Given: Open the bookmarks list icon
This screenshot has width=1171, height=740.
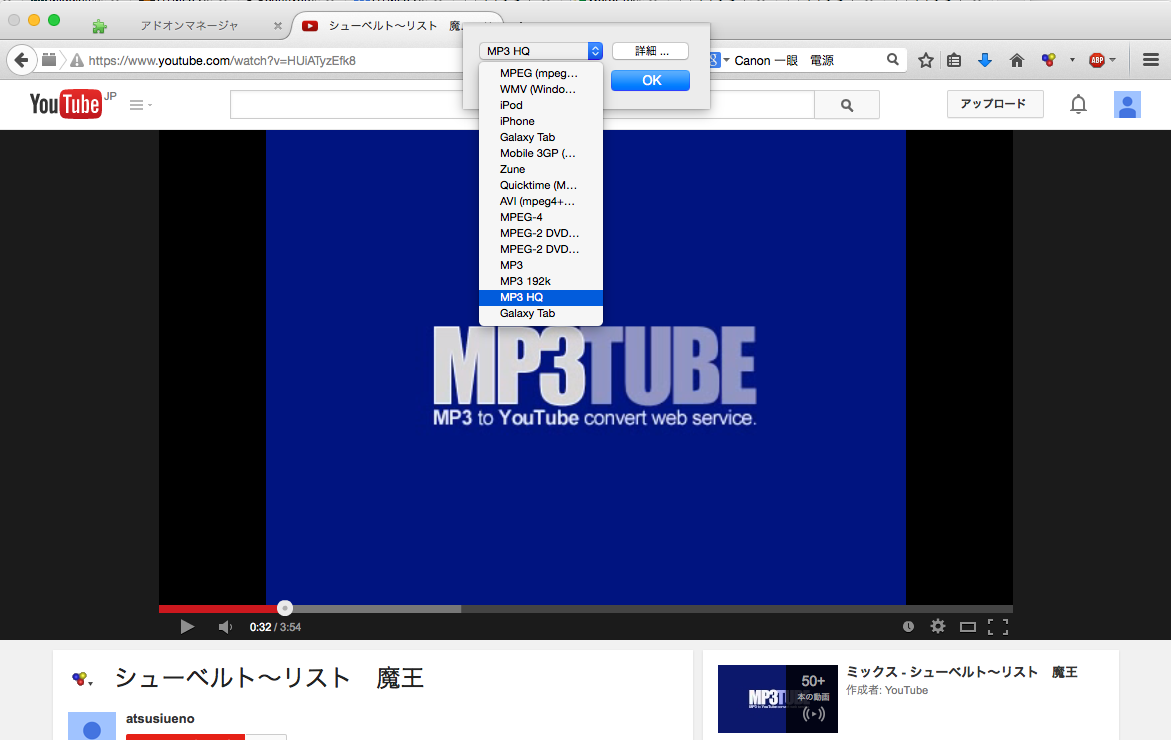Looking at the screenshot, I should [x=954, y=60].
